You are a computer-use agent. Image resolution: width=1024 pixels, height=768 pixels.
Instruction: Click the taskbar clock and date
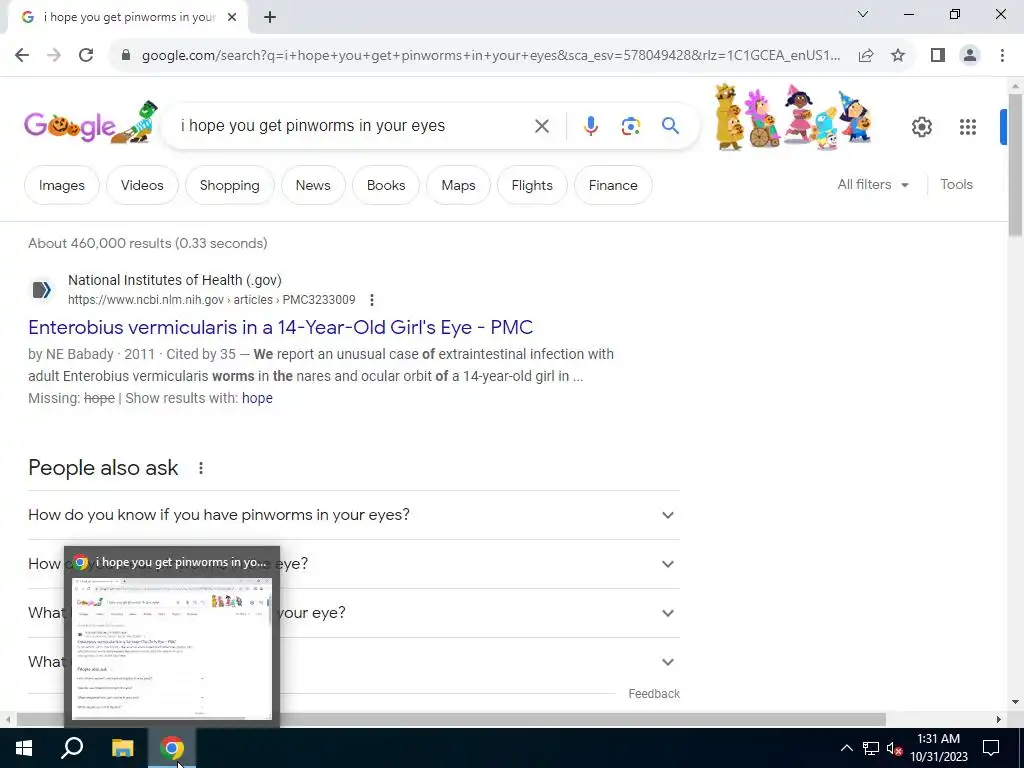tap(938, 748)
